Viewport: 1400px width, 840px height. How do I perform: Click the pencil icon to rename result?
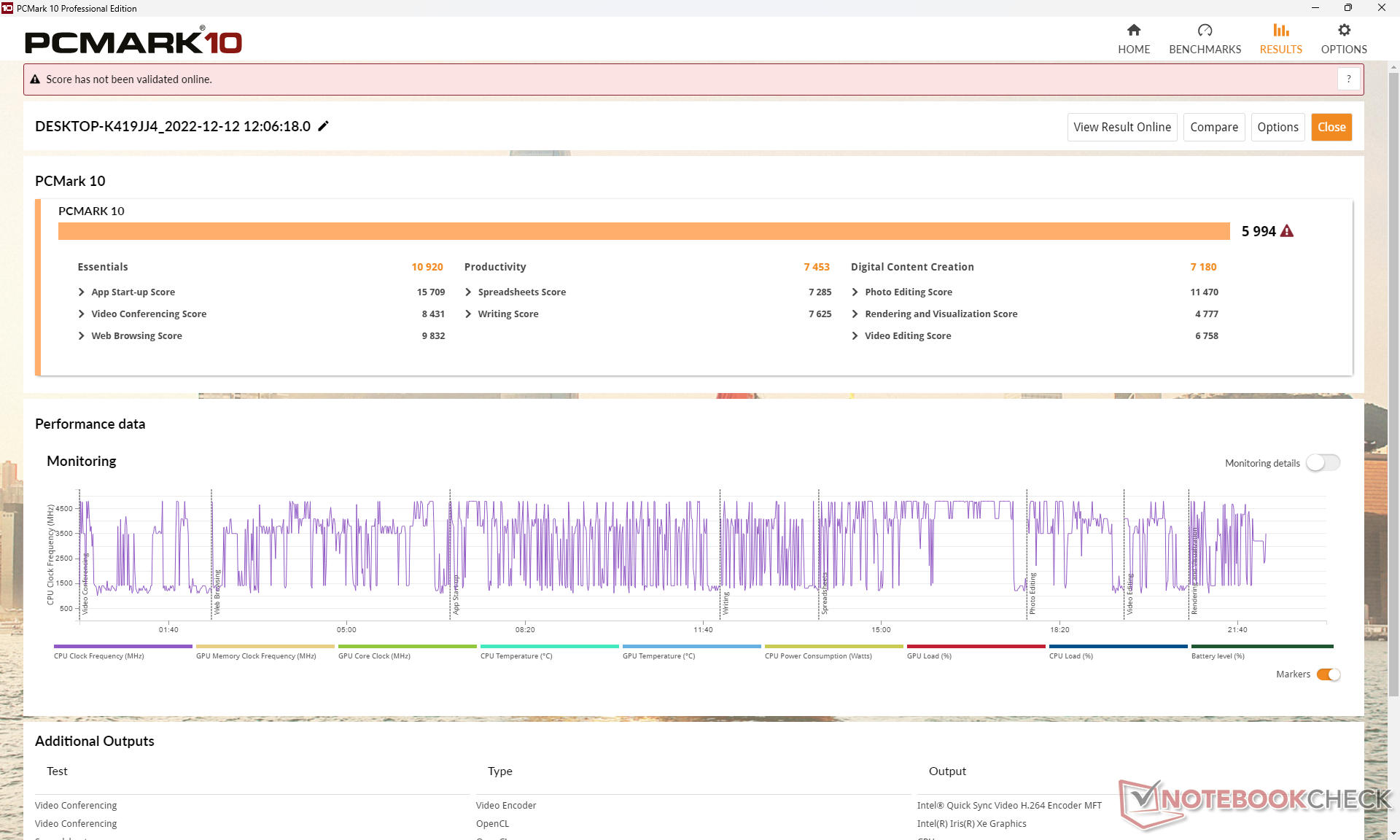click(x=324, y=126)
